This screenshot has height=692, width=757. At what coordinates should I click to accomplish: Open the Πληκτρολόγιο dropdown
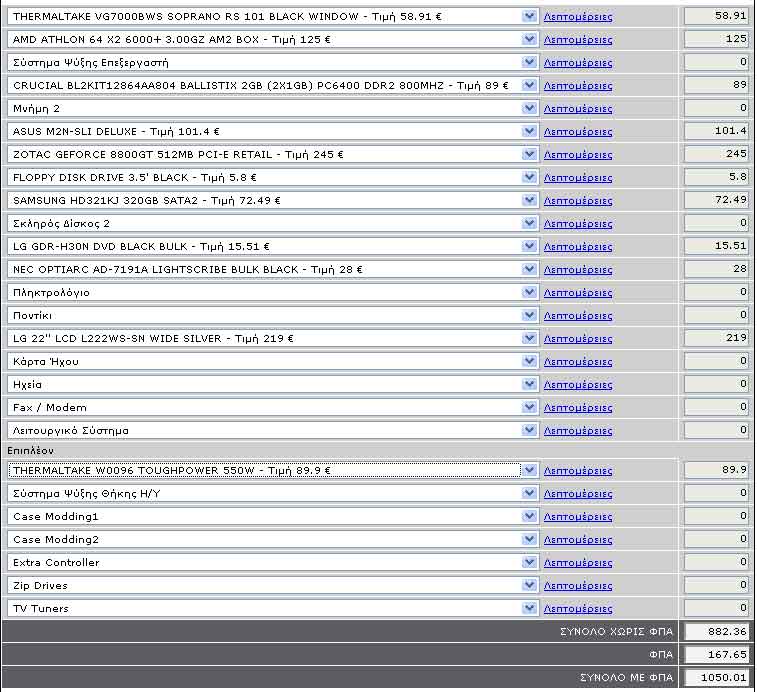point(273,293)
